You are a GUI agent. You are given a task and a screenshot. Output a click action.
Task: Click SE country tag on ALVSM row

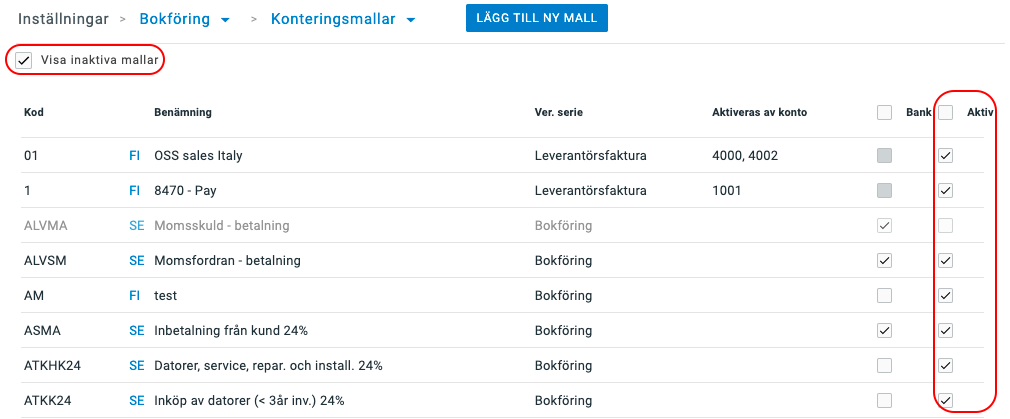pyautogui.click(x=137, y=260)
